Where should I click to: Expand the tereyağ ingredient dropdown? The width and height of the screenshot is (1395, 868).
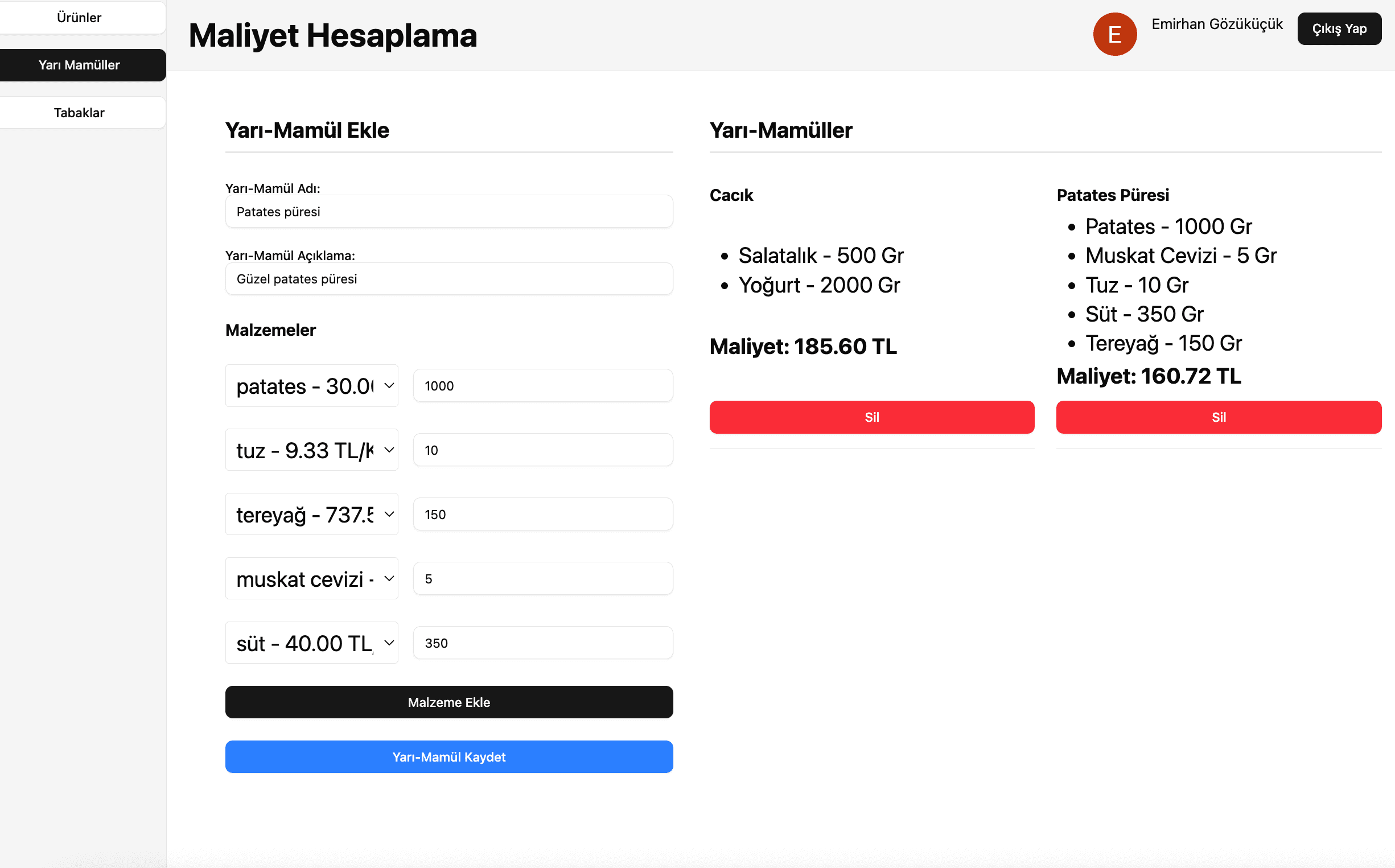(312, 515)
